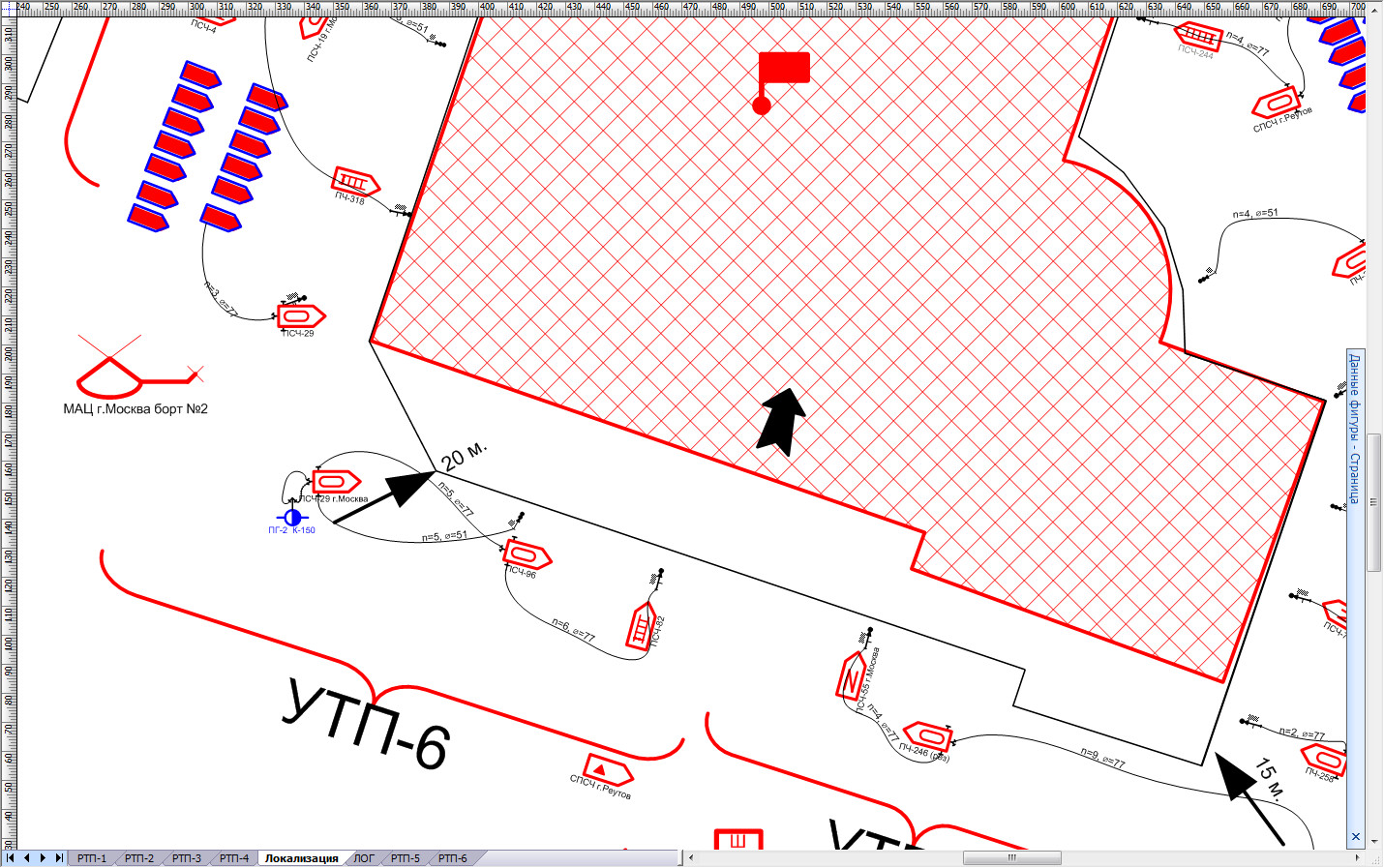
Task: Select the blue hydrant symbol ПГ-2
Action: tap(292, 517)
